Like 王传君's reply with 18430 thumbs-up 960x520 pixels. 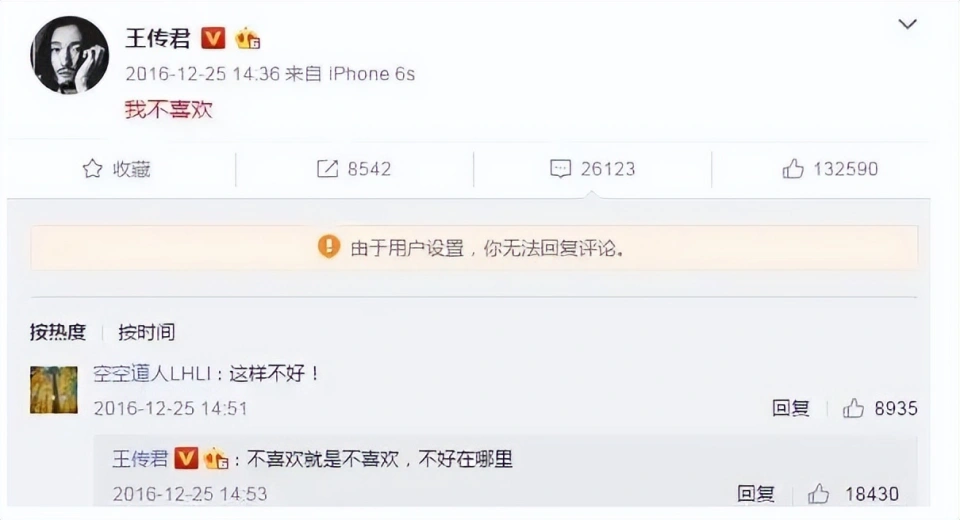click(818, 494)
